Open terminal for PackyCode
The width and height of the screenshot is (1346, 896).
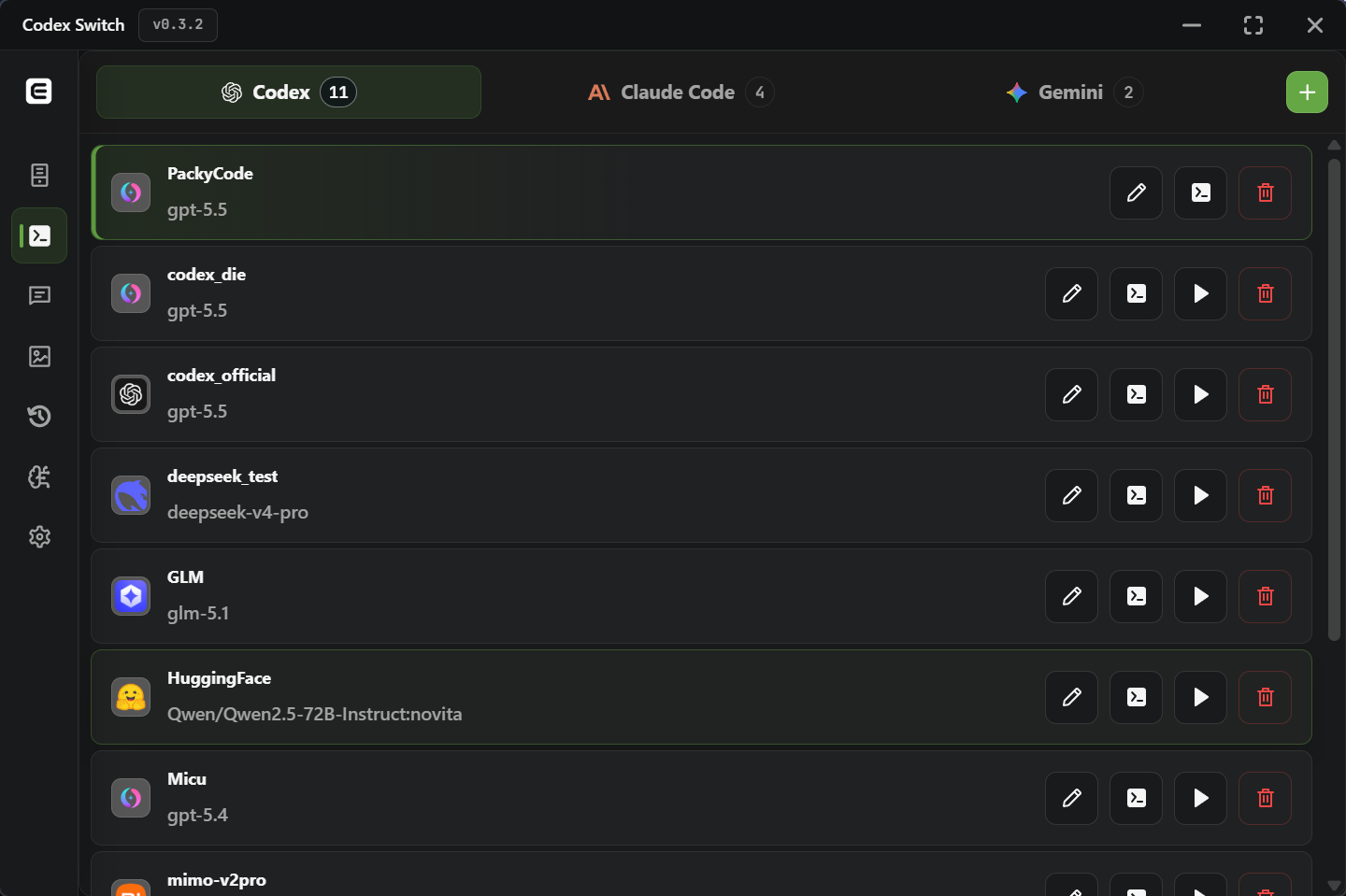pyautogui.click(x=1200, y=192)
